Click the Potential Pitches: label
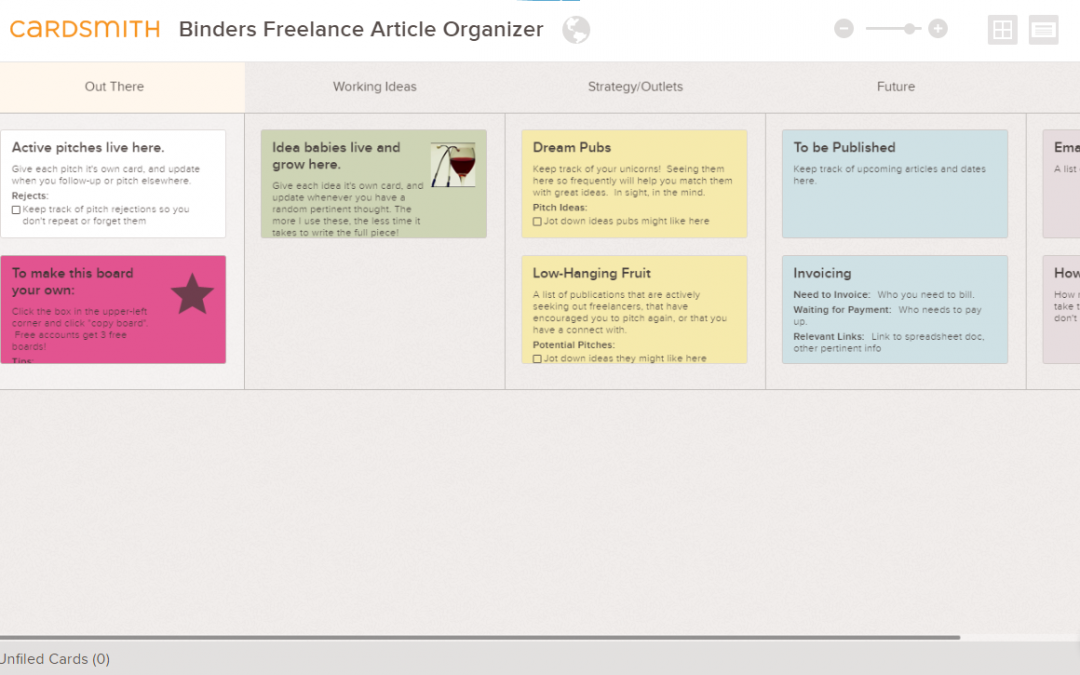Image resolution: width=1080 pixels, height=675 pixels. 574,345
